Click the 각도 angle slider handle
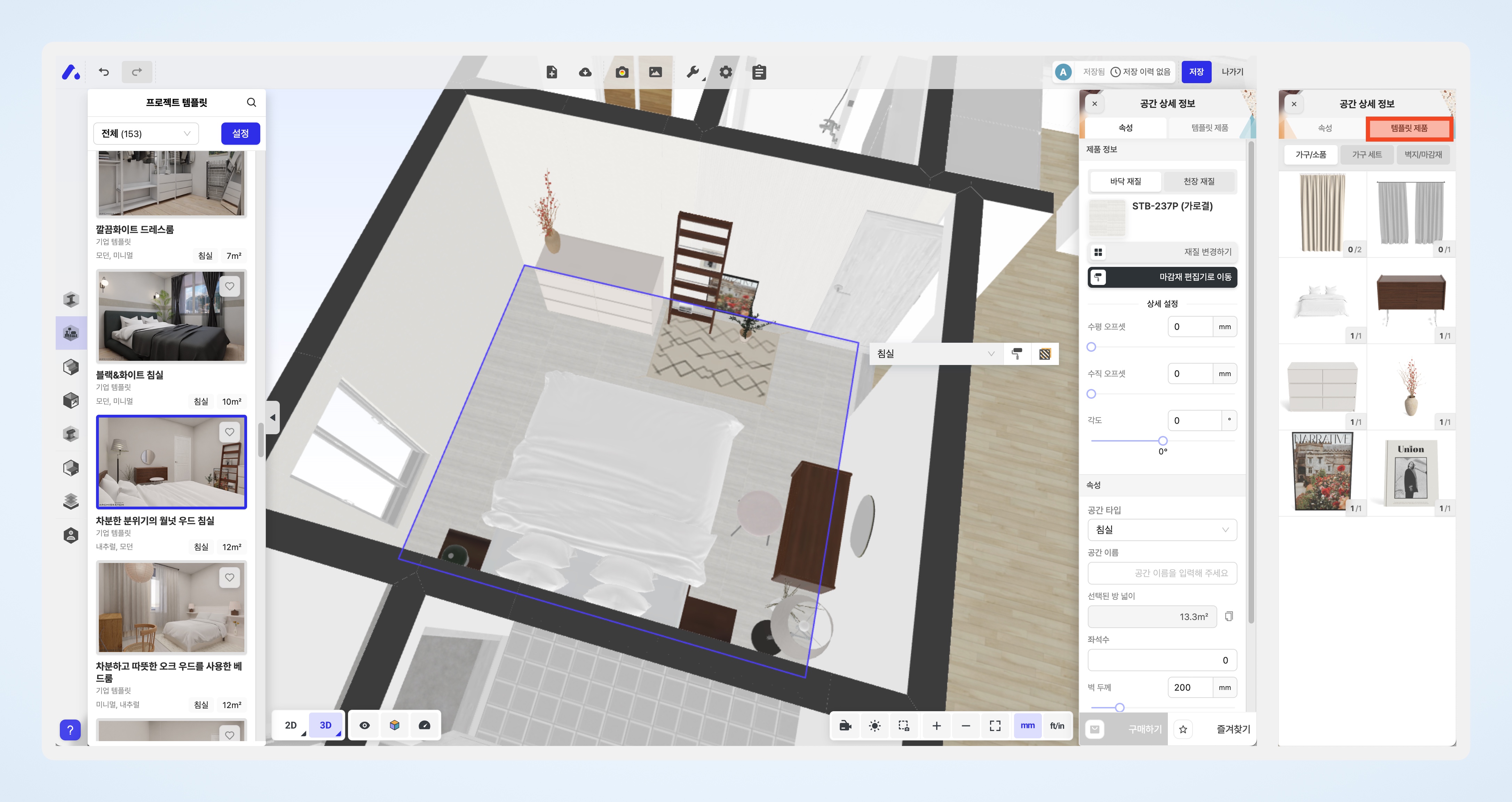The width and height of the screenshot is (1512, 802). (1162, 440)
